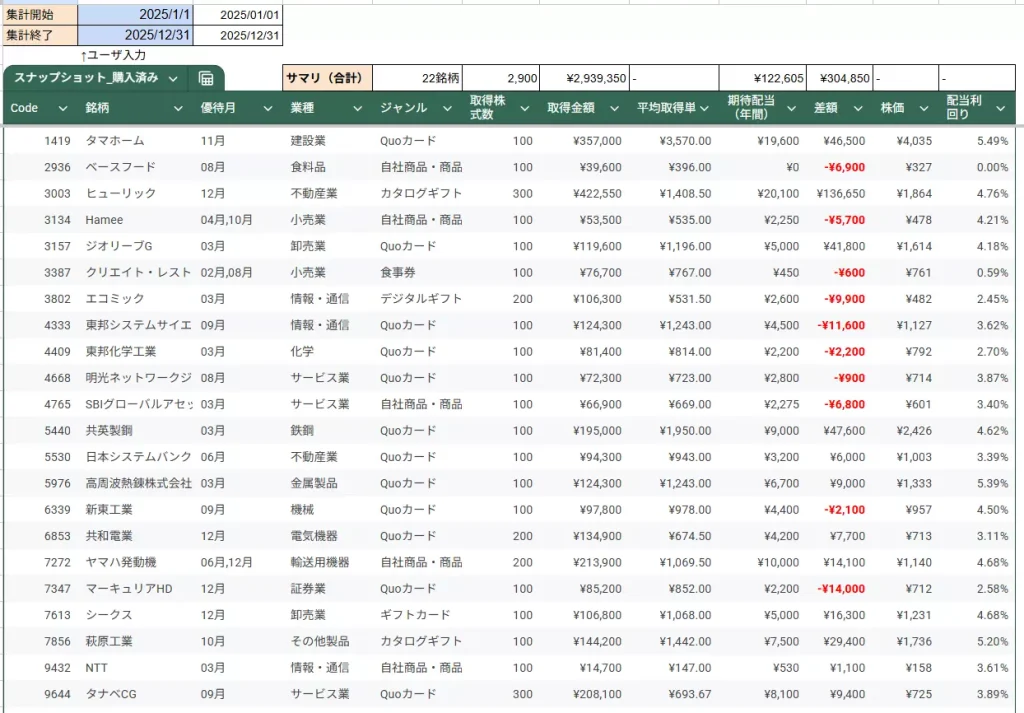The height and width of the screenshot is (713, 1024).
Task: Click the table view icon beside table name
Action: 206,78
